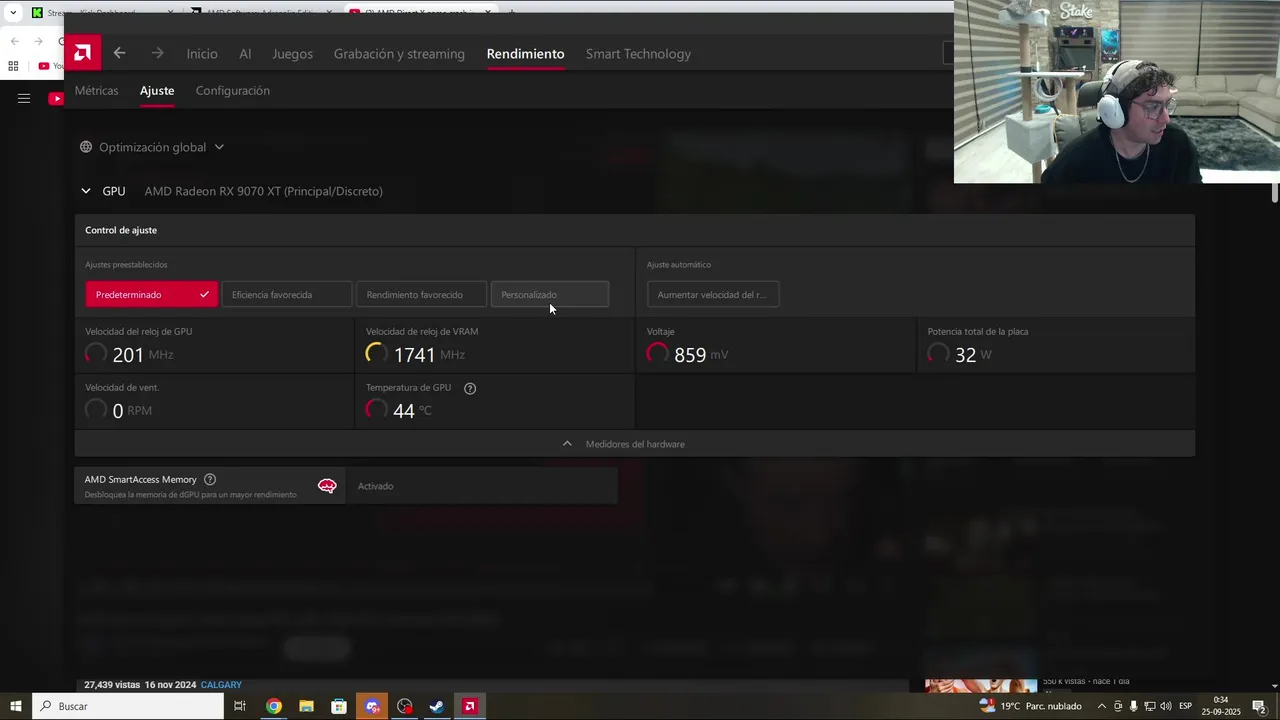Click CALGARY link in the browser page
Screen dimensions: 1280x720
point(221,685)
